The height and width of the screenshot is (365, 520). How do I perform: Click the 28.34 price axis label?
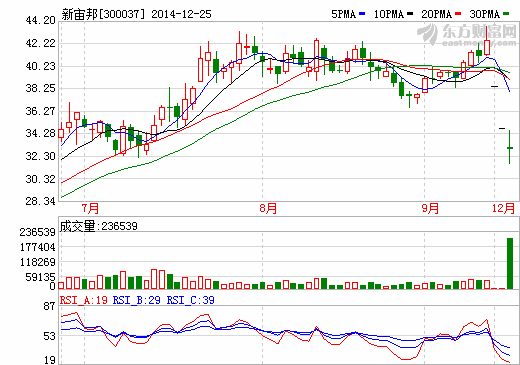pyautogui.click(x=40, y=201)
